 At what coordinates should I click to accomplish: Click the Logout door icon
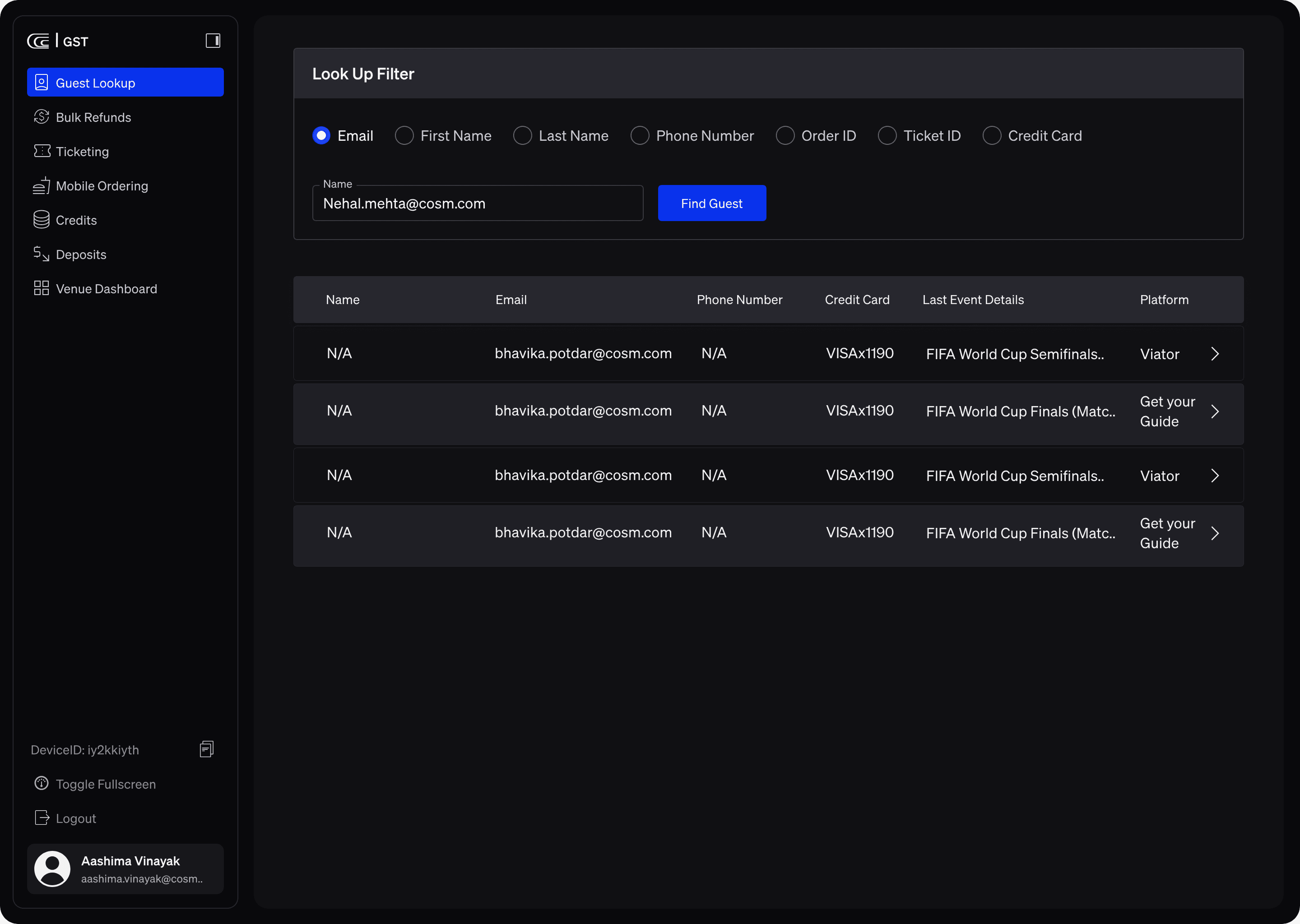[x=42, y=818]
